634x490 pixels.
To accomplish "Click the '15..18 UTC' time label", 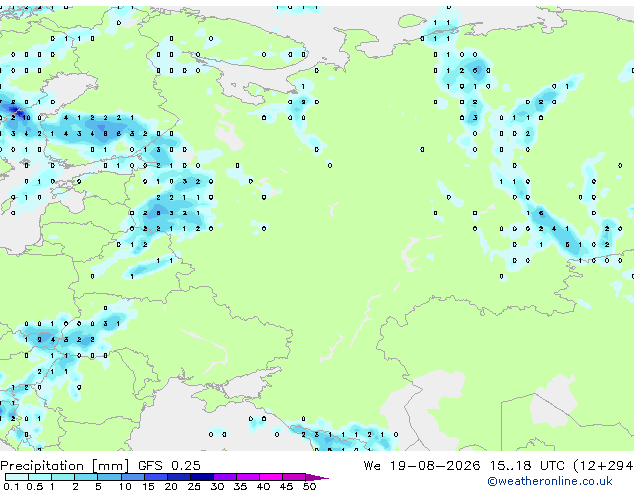I will 527,465.
